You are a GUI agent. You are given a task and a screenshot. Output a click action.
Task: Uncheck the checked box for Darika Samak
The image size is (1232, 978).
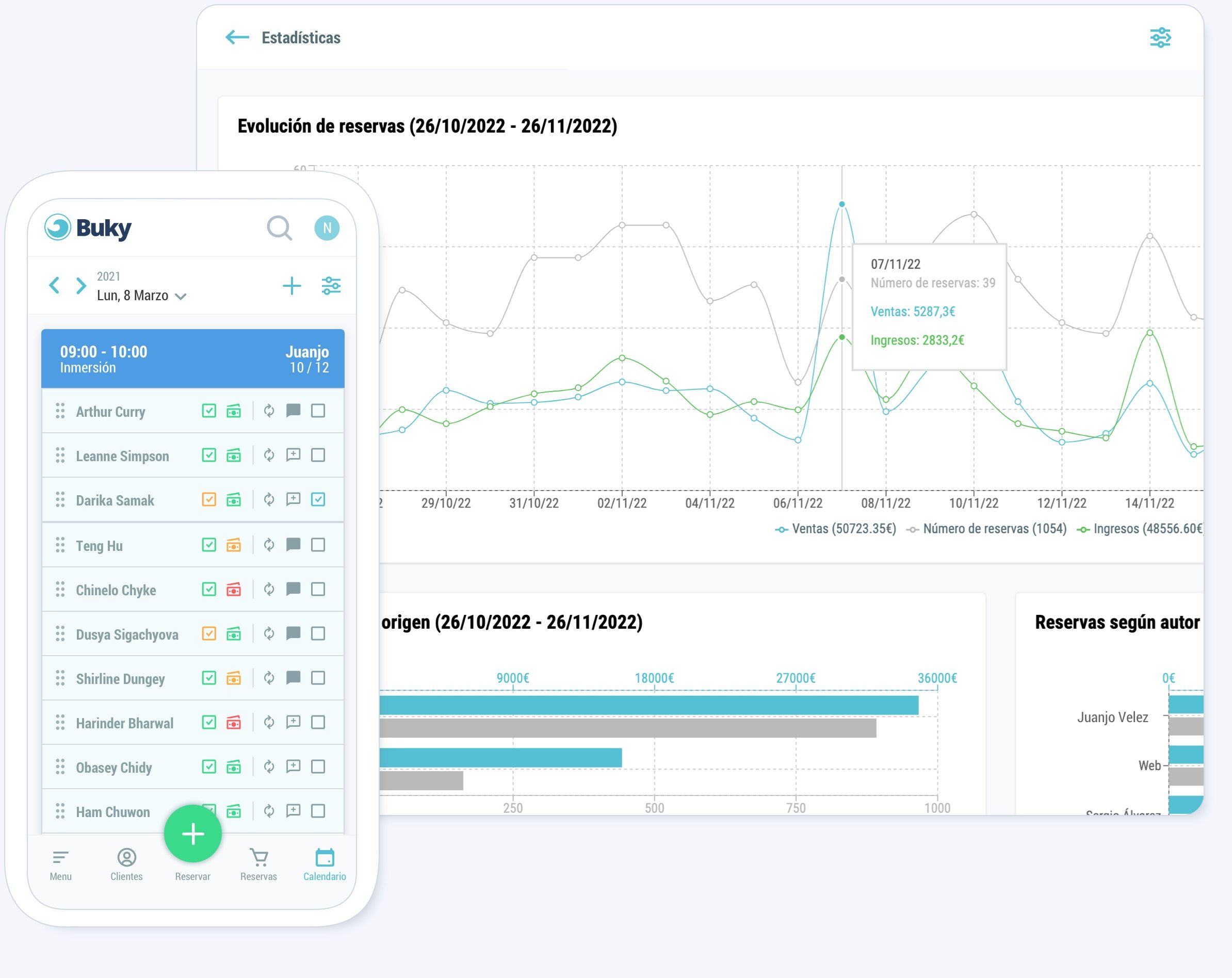point(318,499)
